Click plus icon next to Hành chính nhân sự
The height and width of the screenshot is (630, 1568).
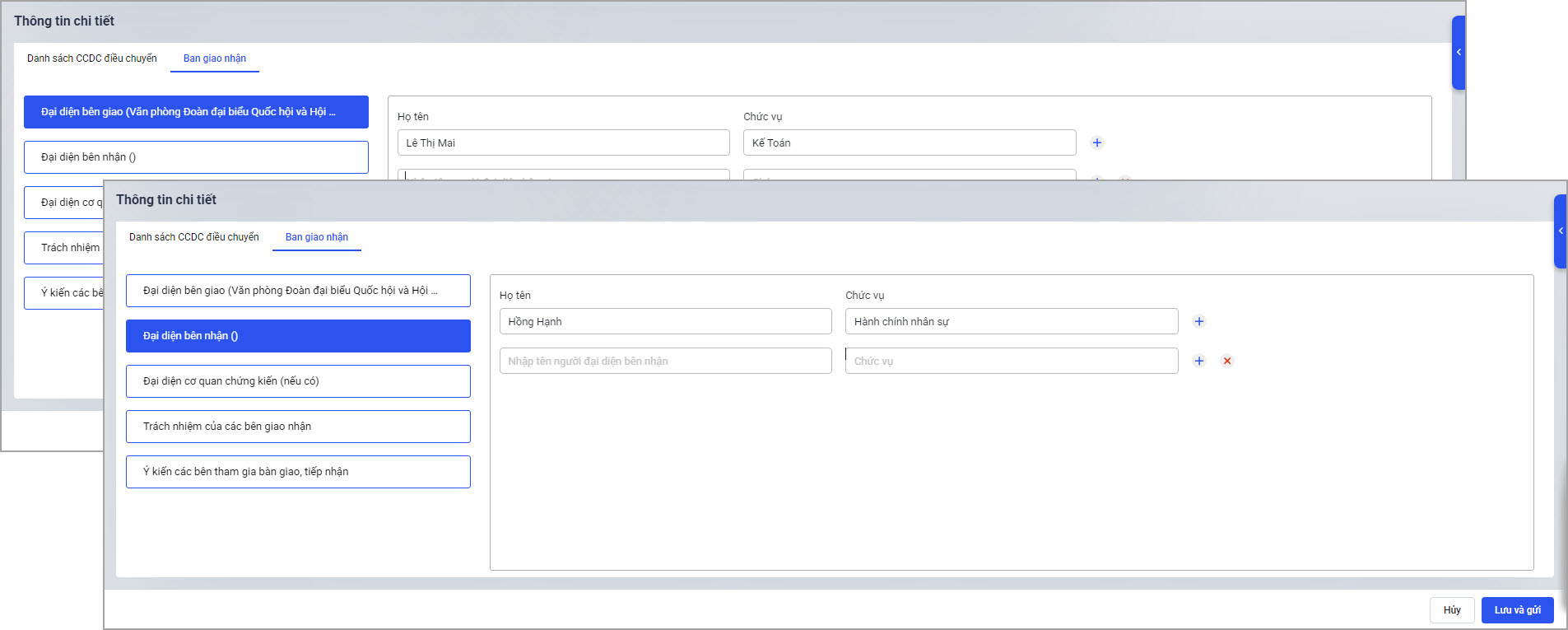pyautogui.click(x=1198, y=321)
